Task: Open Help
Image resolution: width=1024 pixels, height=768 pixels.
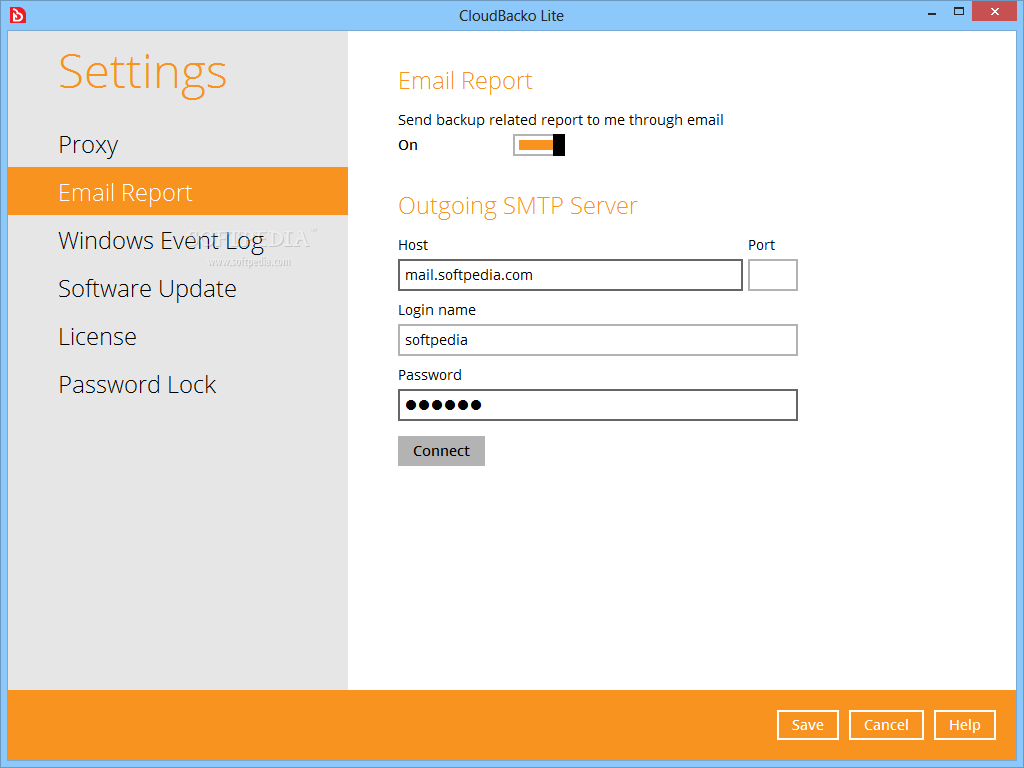Action: click(x=965, y=725)
